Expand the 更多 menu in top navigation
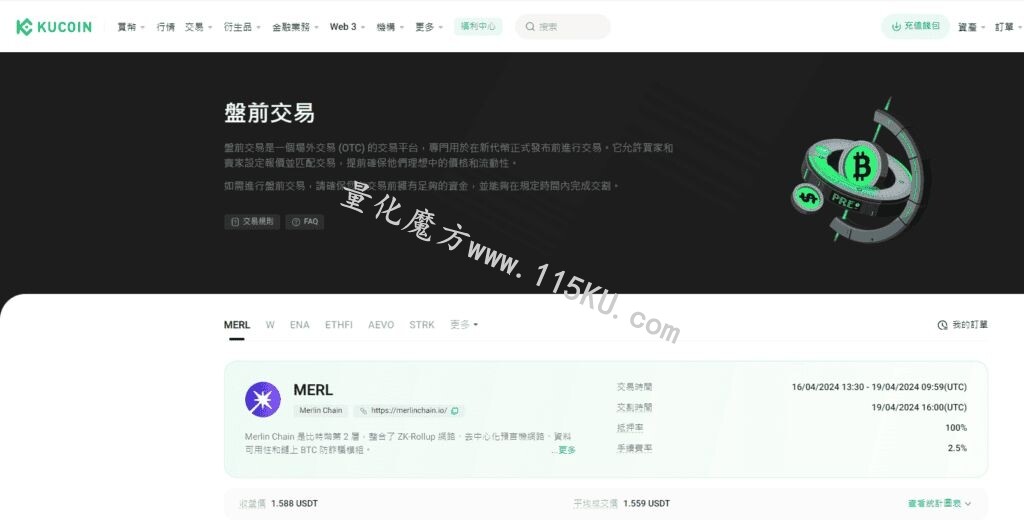The width and height of the screenshot is (1024, 523). (x=429, y=27)
